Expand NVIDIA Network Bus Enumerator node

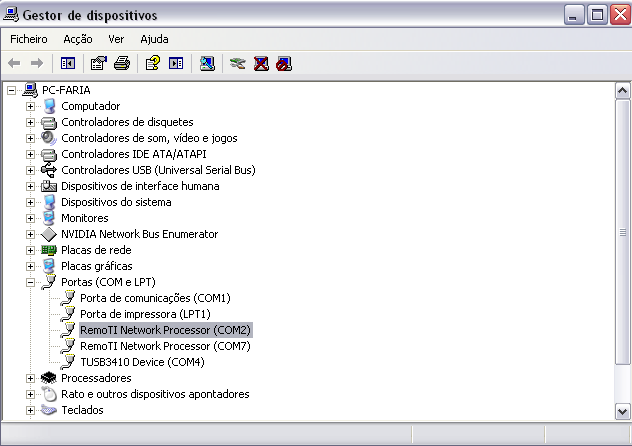30,234
